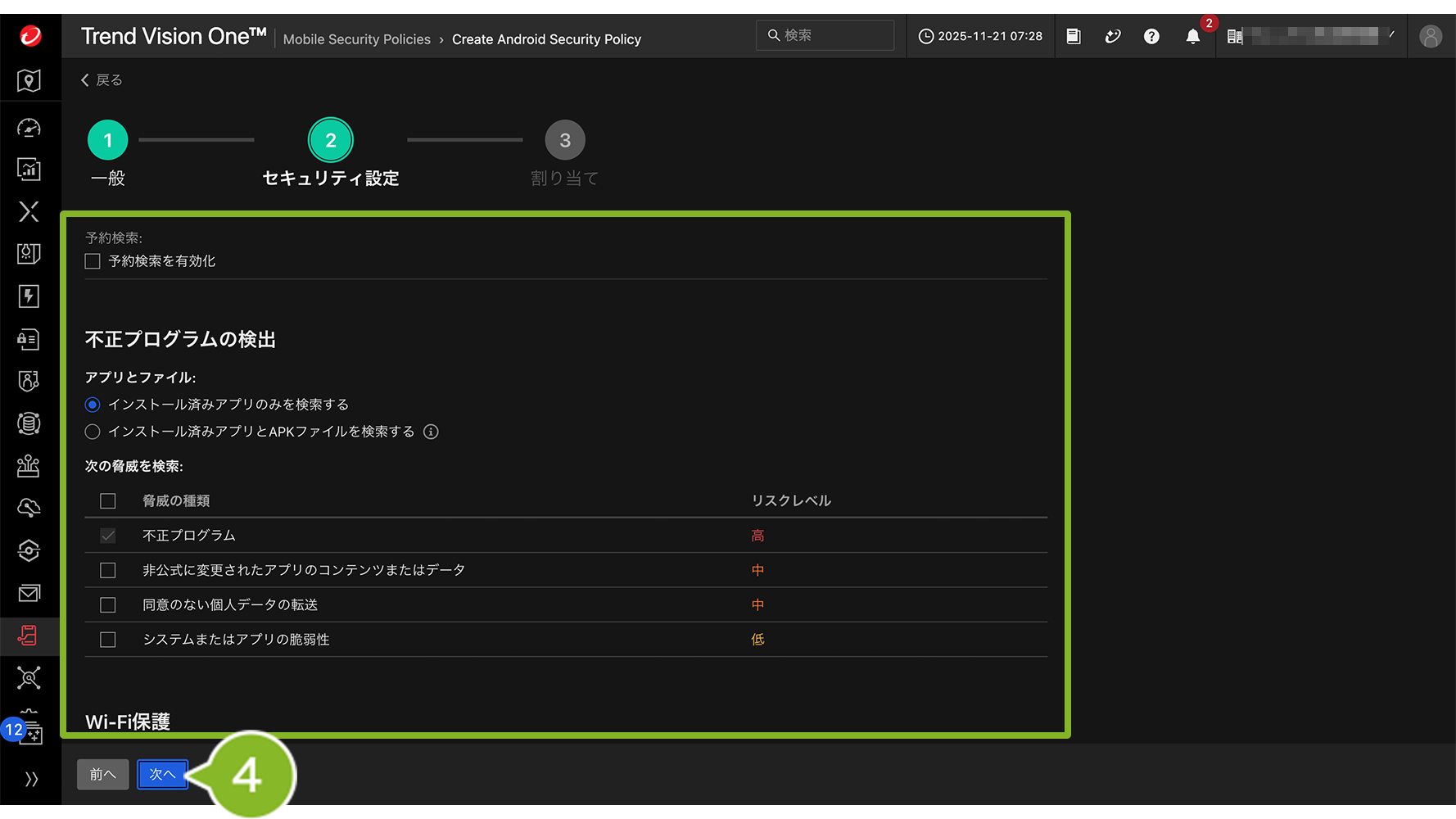
Task: Check the 同意のない個人データの転送 threat checkbox
Action: coord(108,605)
